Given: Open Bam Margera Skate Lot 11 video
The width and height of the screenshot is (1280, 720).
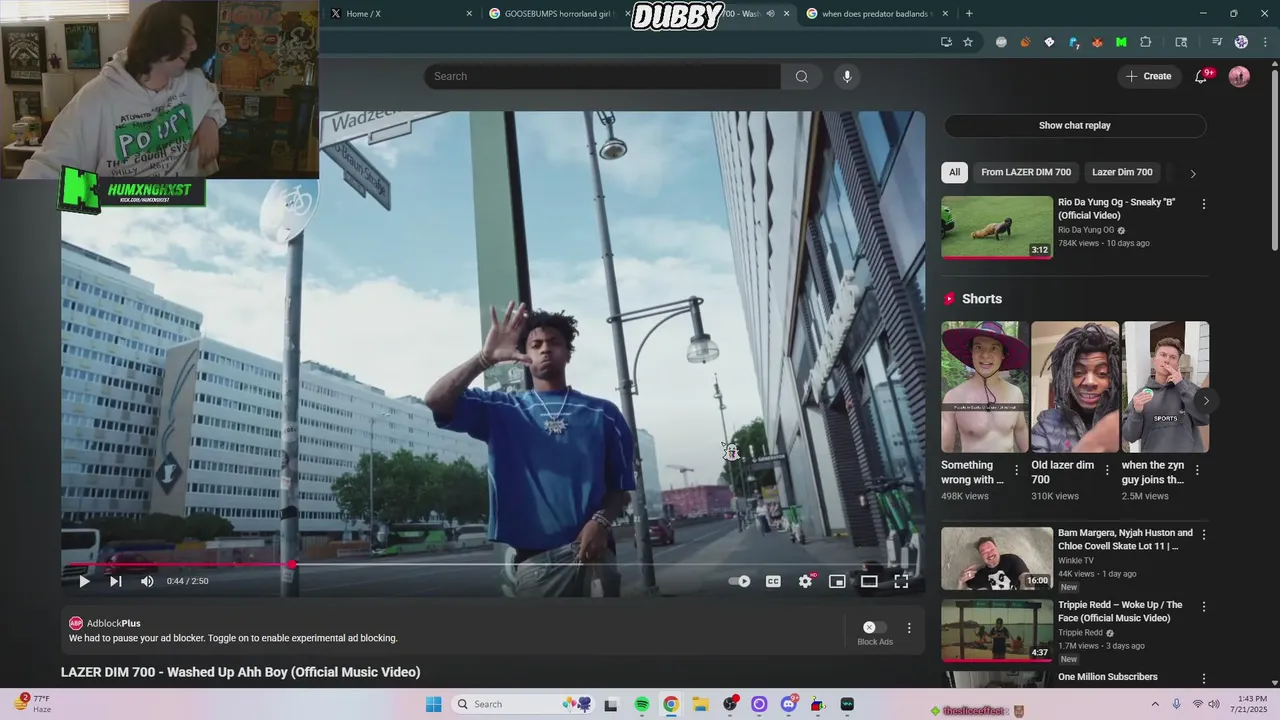Looking at the screenshot, I should click(x=997, y=558).
